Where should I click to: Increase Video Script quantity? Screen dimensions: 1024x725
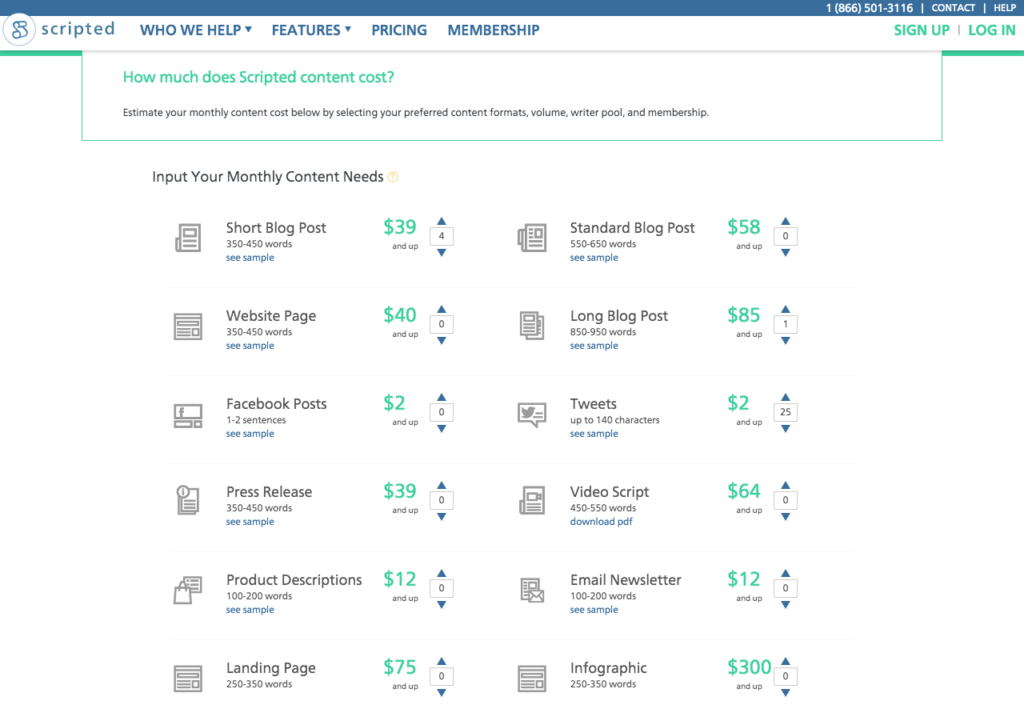click(x=786, y=485)
